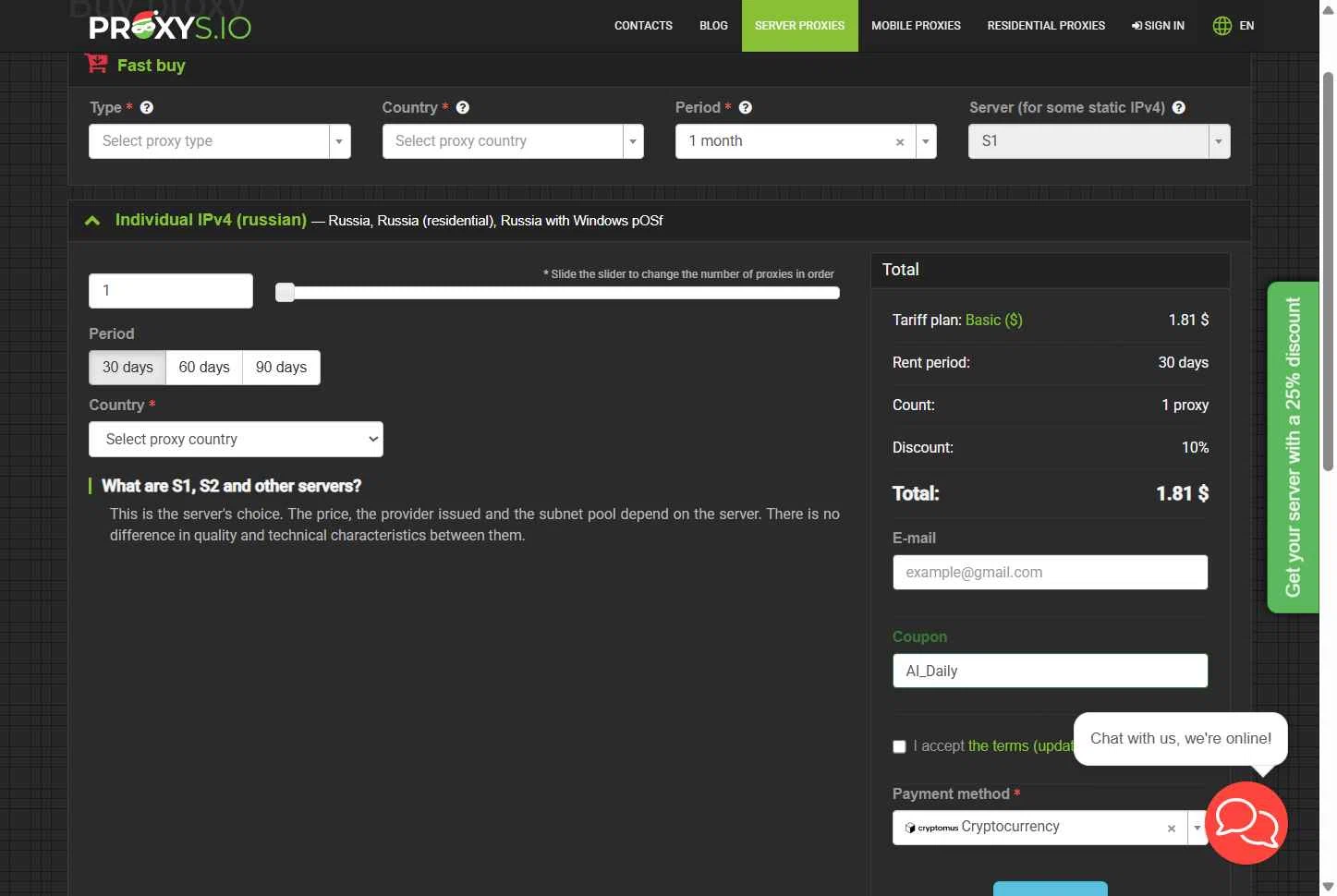Select the 60 days period
The image size is (1337, 896).
pos(204,368)
